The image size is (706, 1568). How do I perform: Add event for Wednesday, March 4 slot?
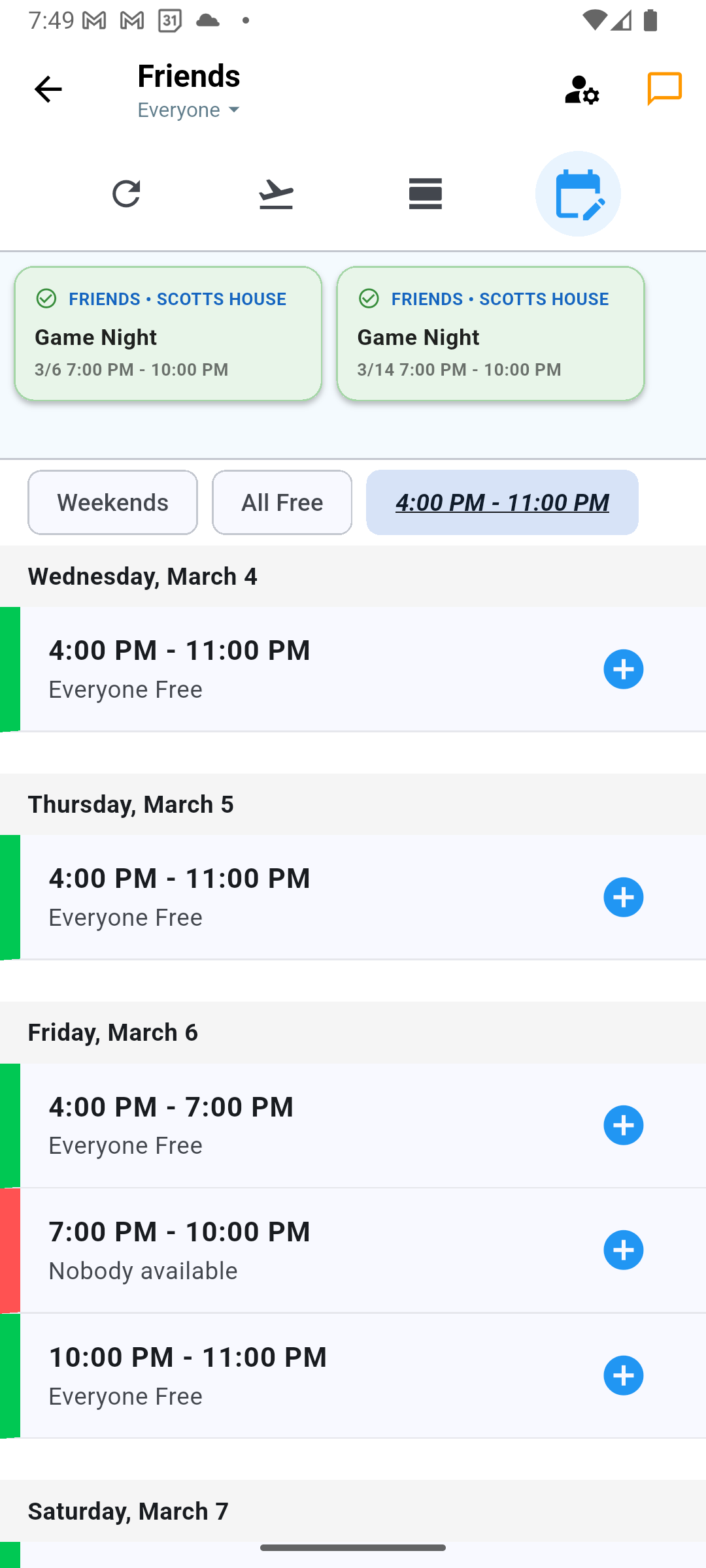click(623, 669)
